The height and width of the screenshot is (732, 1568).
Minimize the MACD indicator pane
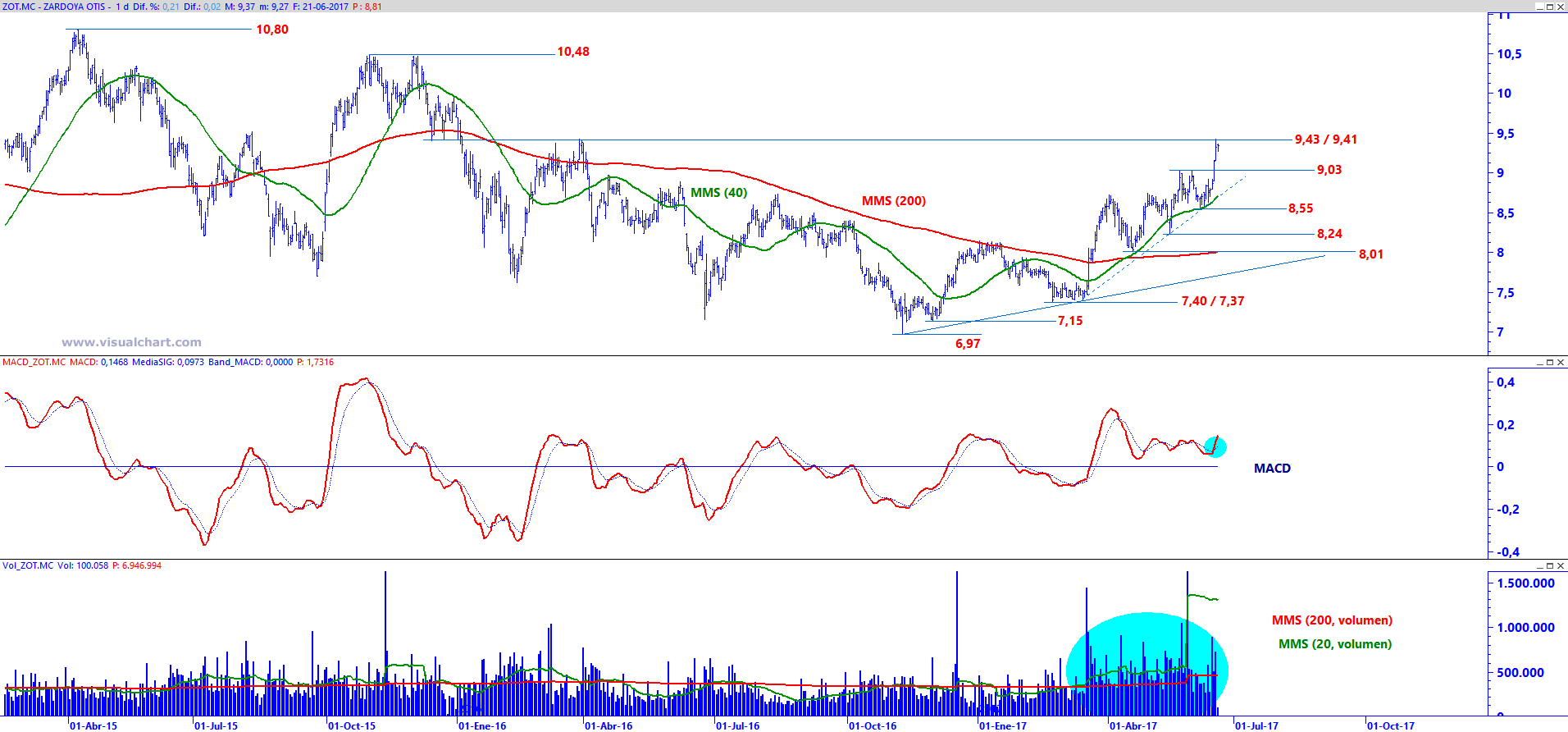pyautogui.click(x=1539, y=362)
